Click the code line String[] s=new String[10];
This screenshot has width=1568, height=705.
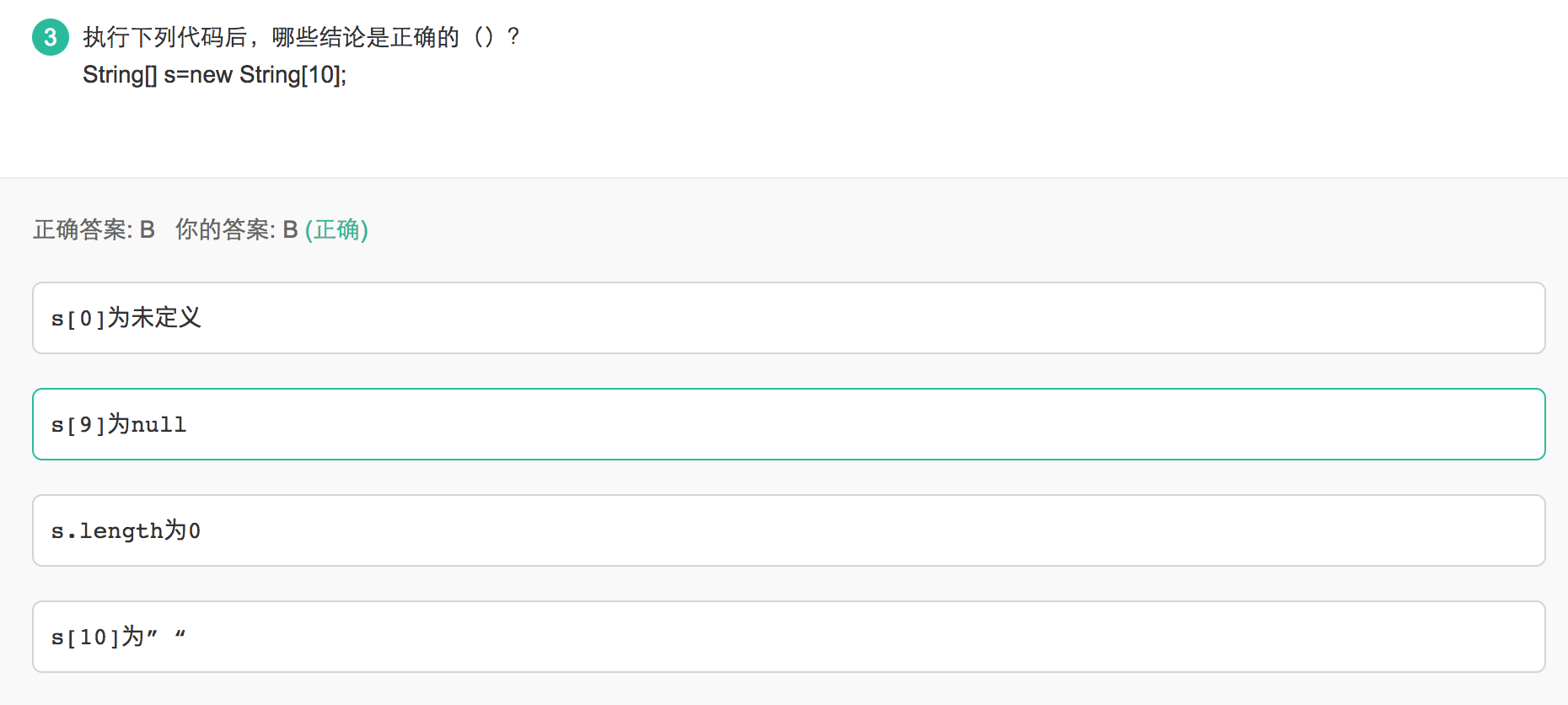coord(215,75)
